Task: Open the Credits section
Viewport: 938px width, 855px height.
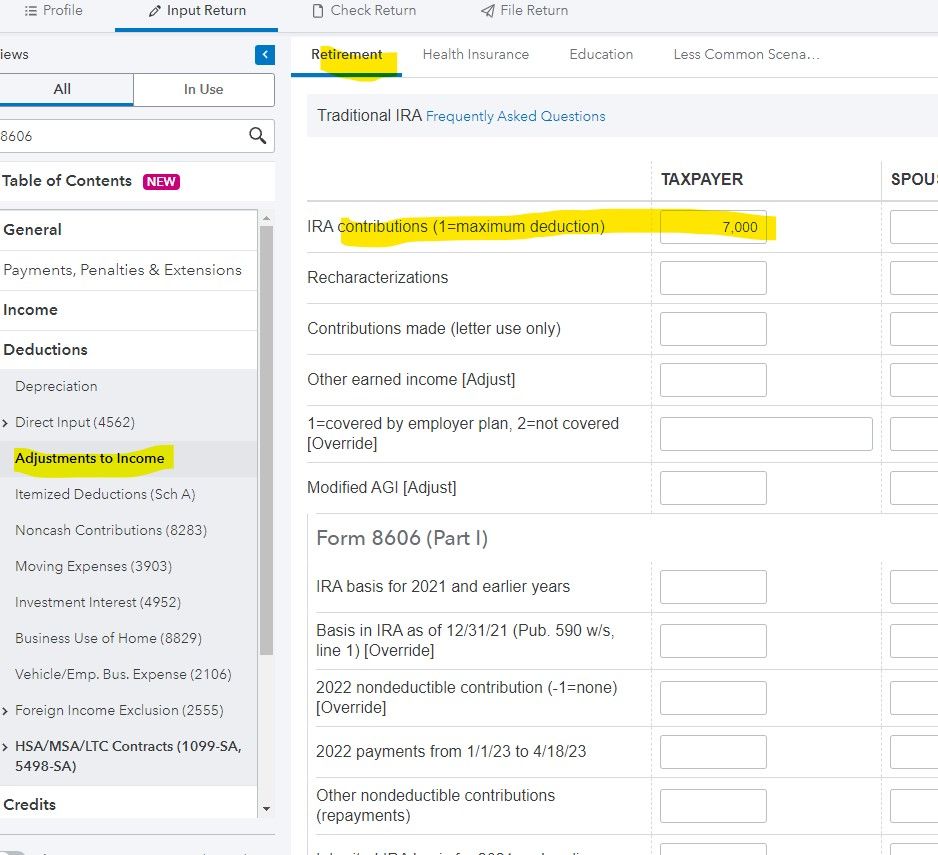Action: 30,804
